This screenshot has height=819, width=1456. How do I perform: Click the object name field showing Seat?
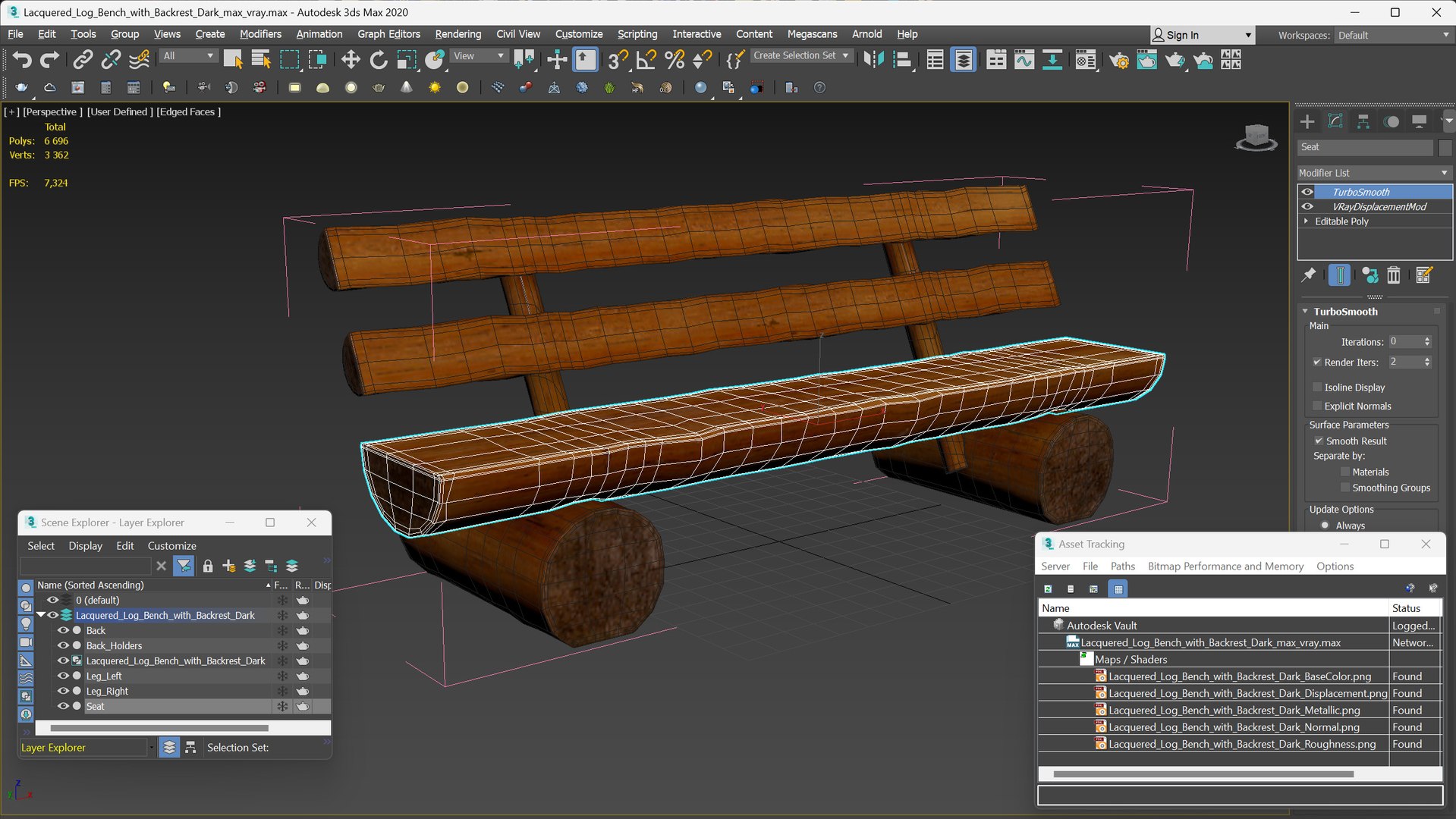[x=1365, y=147]
